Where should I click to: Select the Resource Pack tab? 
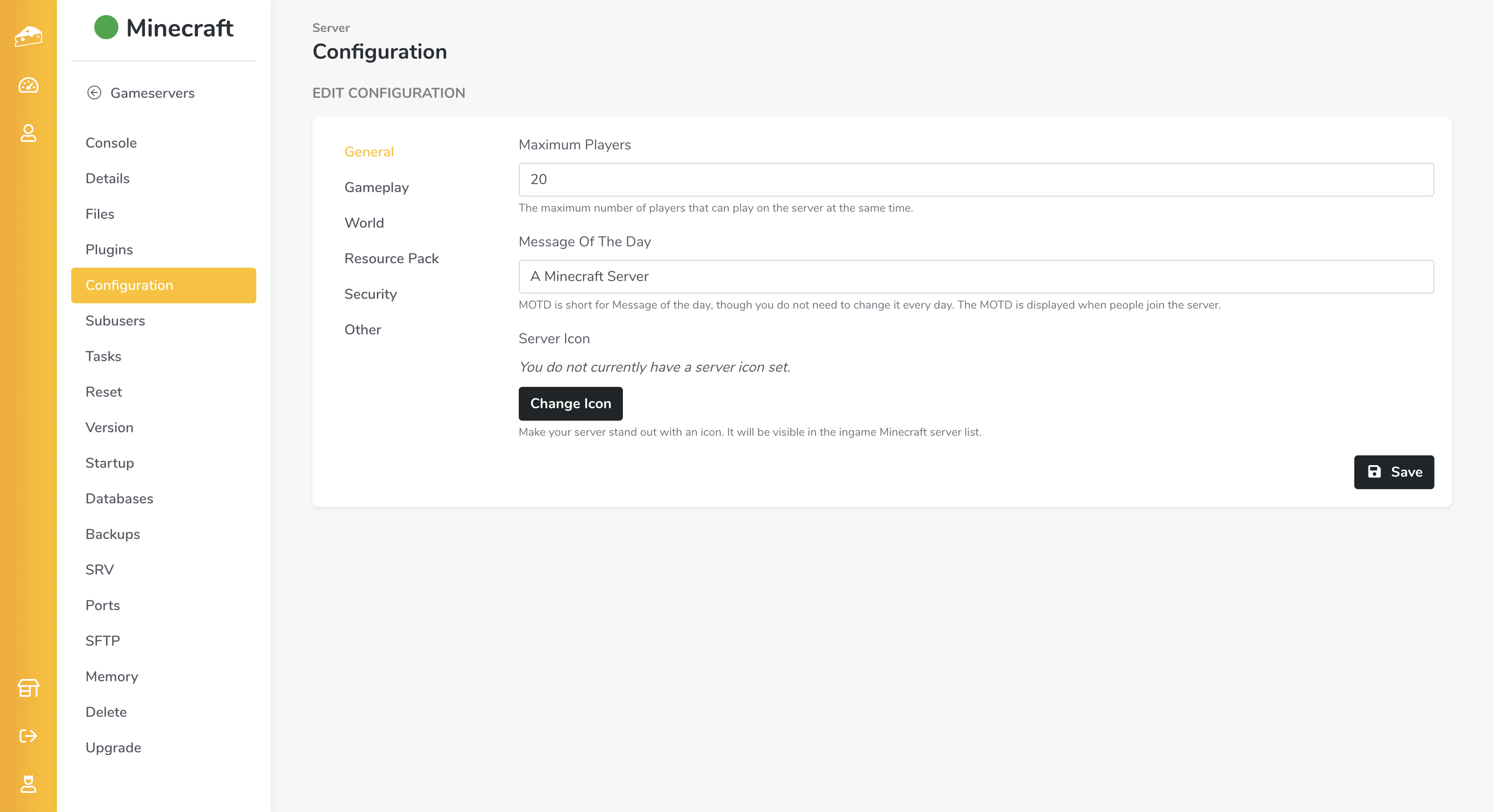[391, 258]
